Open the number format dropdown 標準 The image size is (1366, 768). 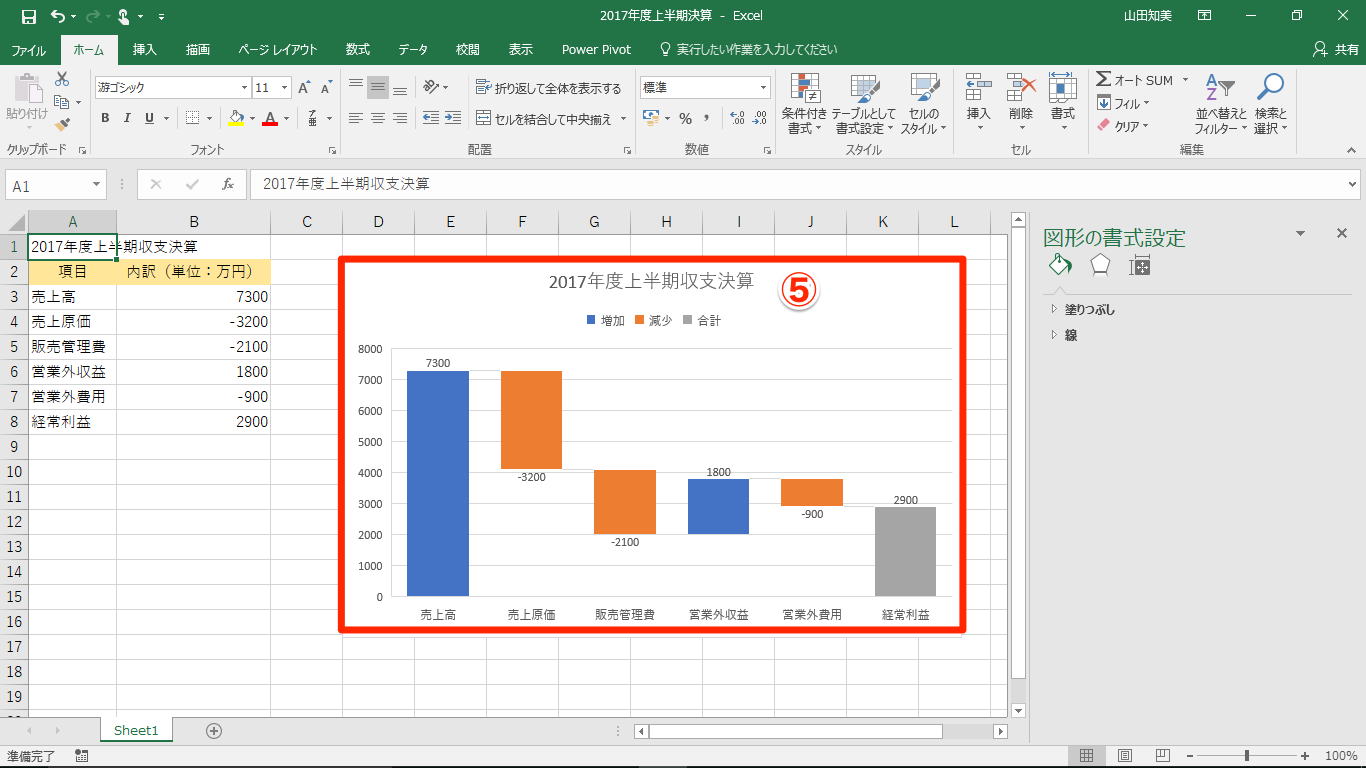(764, 88)
